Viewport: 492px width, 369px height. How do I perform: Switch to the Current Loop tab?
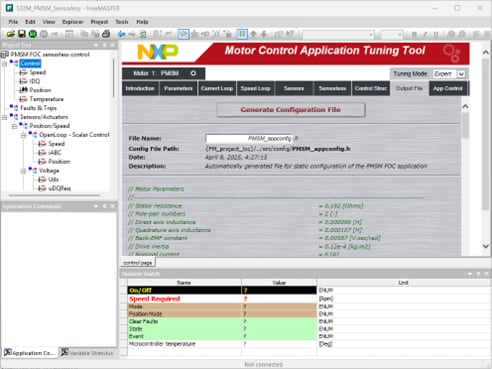tap(217, 88)
